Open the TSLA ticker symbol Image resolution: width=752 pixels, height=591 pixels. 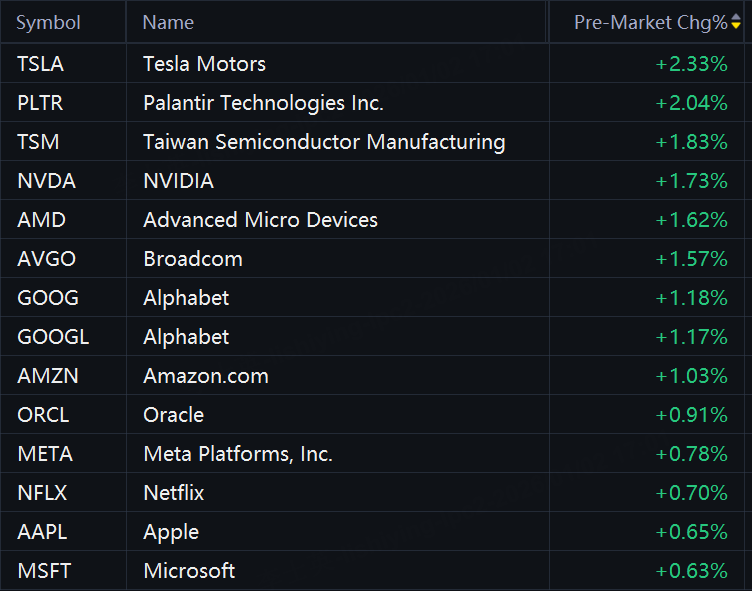point(40,64)
